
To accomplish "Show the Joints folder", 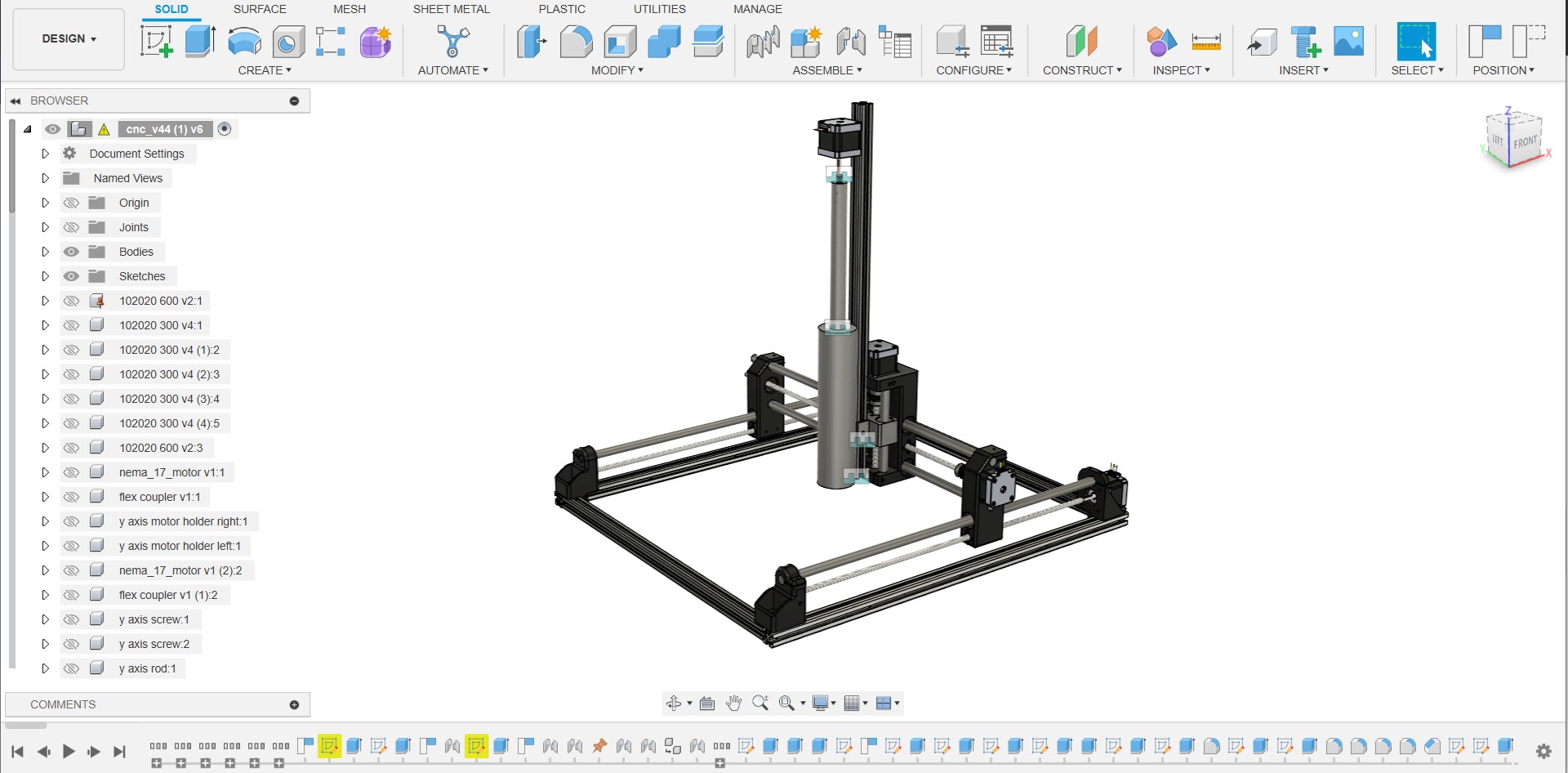I will click(x=72, y=227).
